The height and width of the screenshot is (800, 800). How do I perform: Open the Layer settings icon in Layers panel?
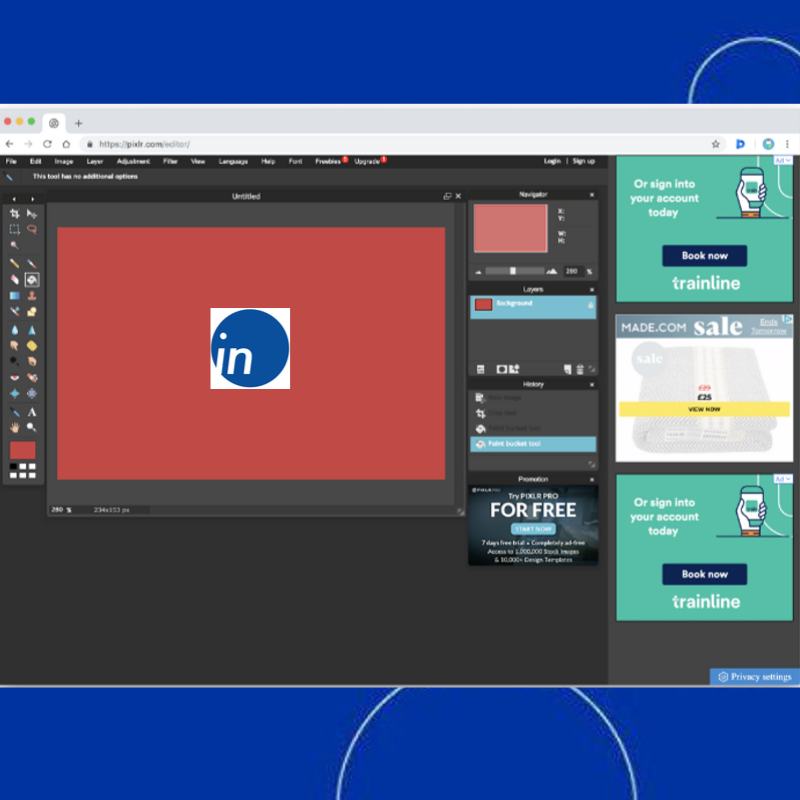point(481,369)
